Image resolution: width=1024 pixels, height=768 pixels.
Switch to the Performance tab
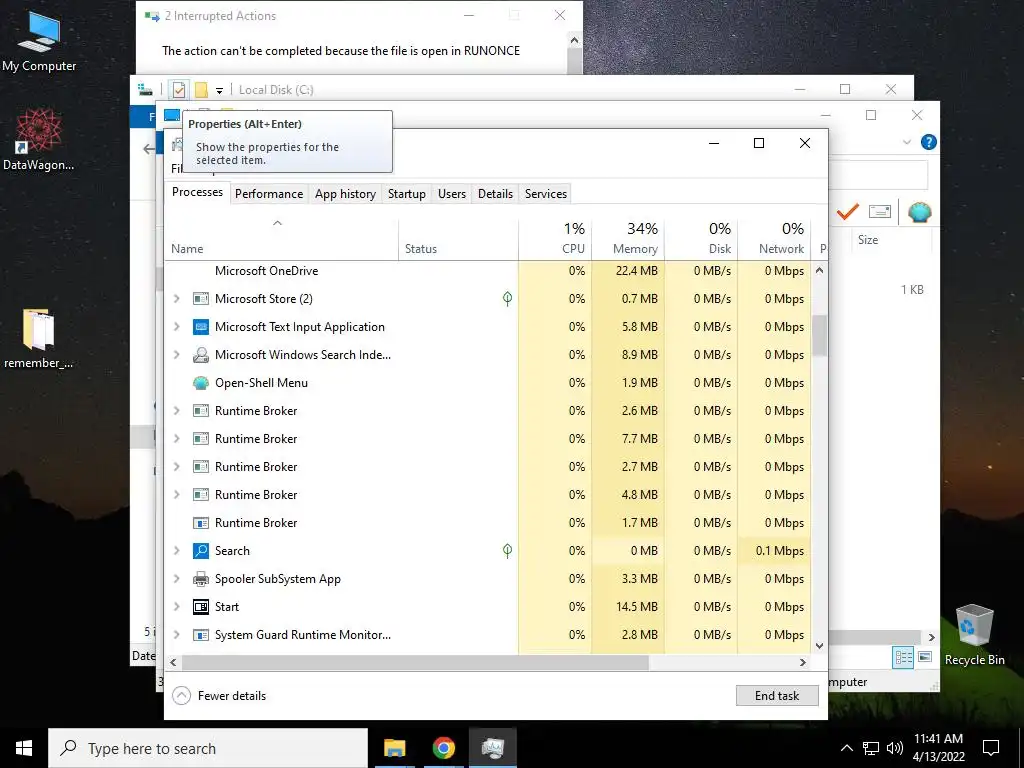pos(269,194)
